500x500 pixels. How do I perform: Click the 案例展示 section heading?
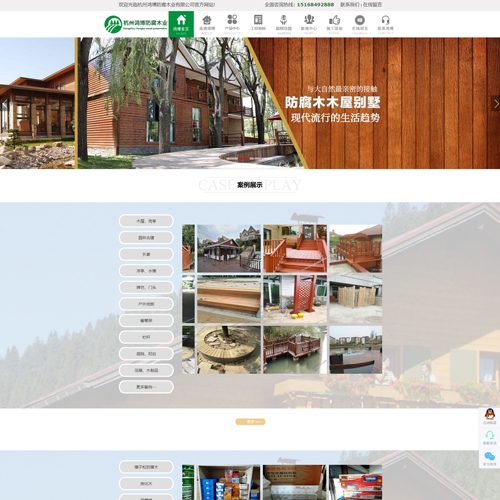point(250,185)
